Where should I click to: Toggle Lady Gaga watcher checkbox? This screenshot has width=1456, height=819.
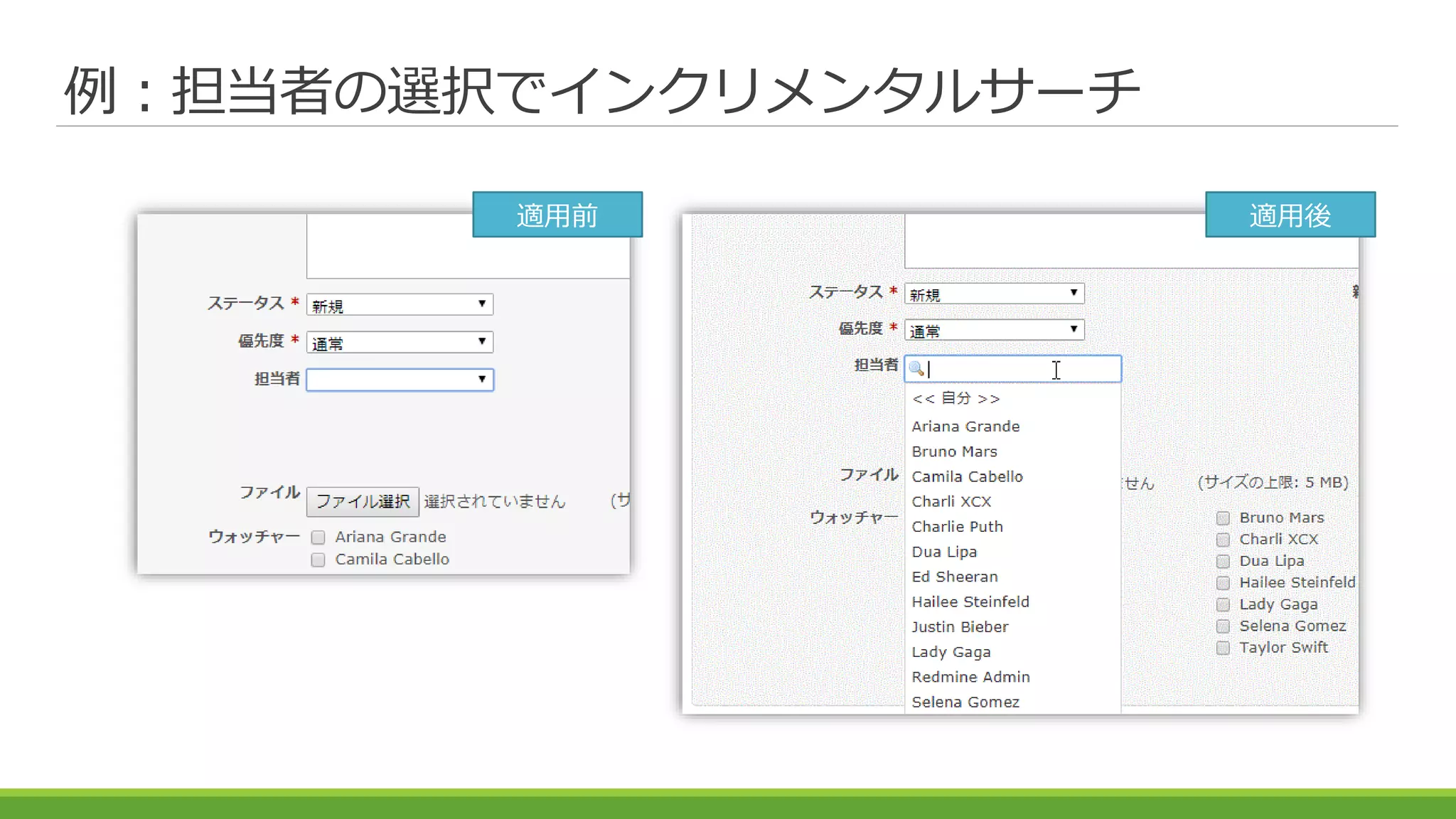point(1223,605)
